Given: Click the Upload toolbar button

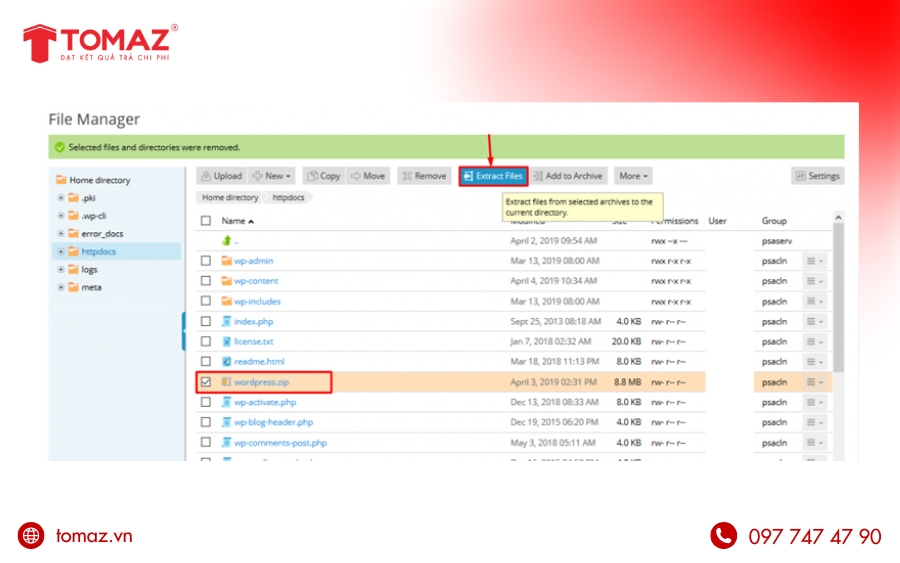Looking at the screenshot, I should 221,176.
